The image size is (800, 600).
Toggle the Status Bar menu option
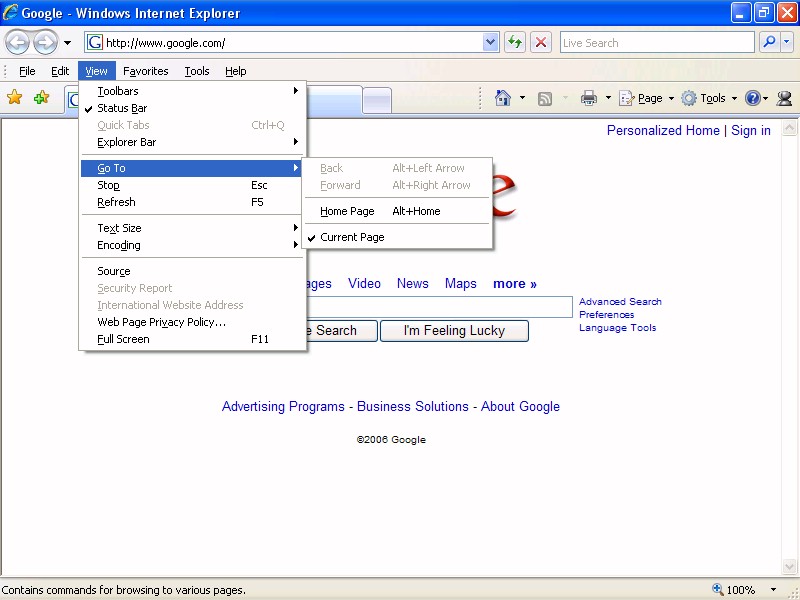point(122,108)
